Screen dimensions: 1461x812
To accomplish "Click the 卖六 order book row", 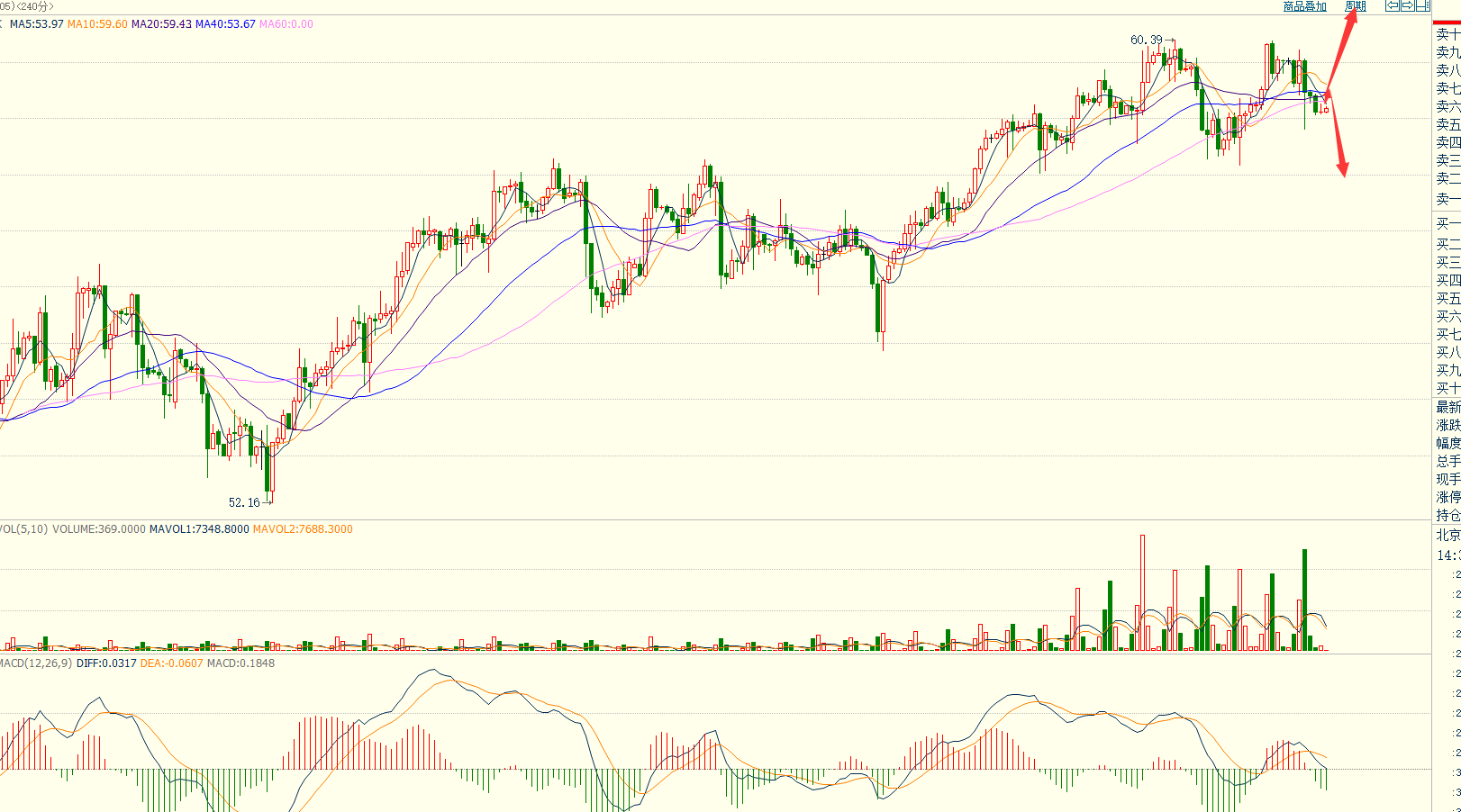I will click(x=1447, y=106).
